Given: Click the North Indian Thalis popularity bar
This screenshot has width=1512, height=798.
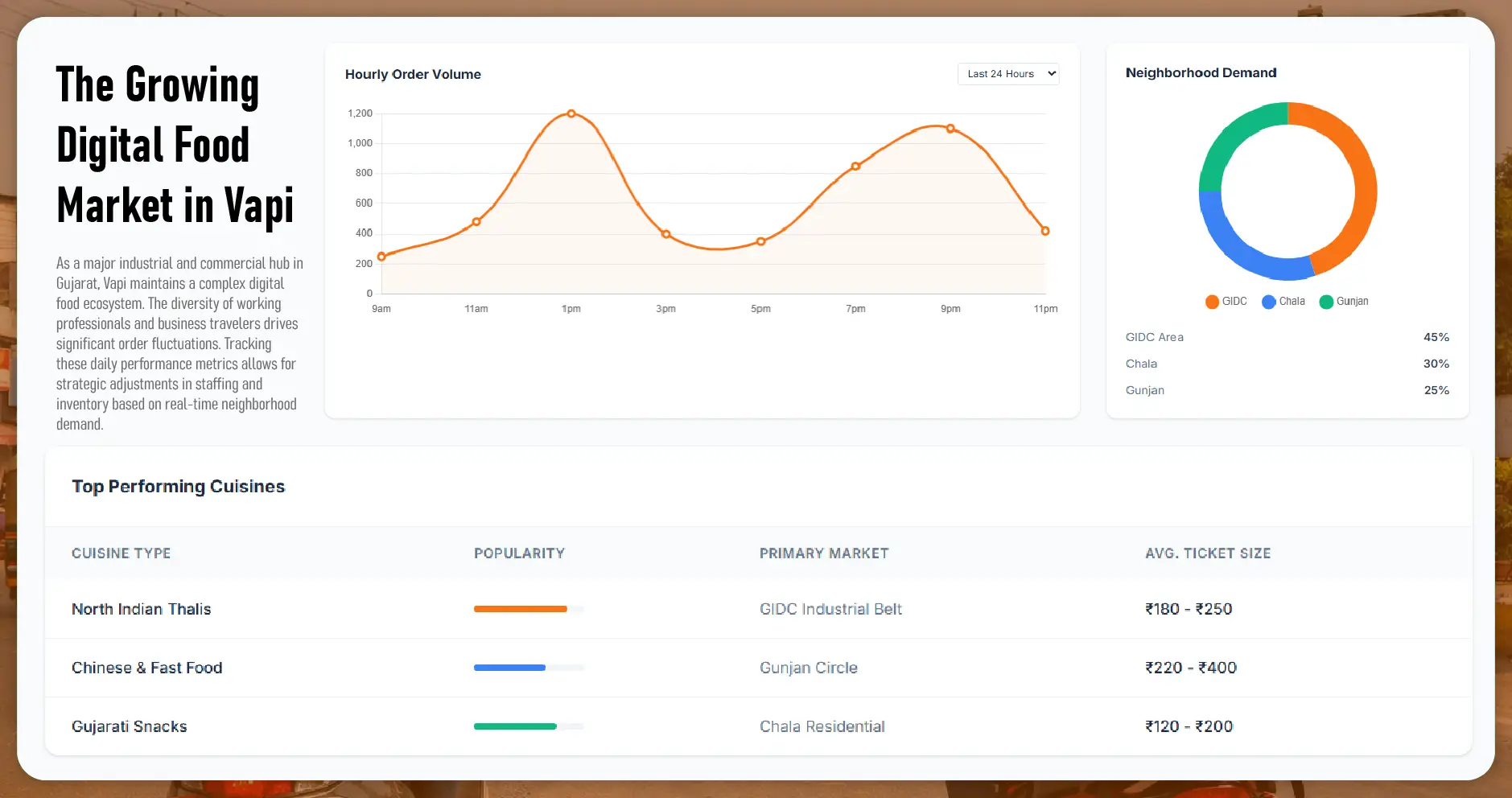Looking at the screenshot, I should [521, 609].
